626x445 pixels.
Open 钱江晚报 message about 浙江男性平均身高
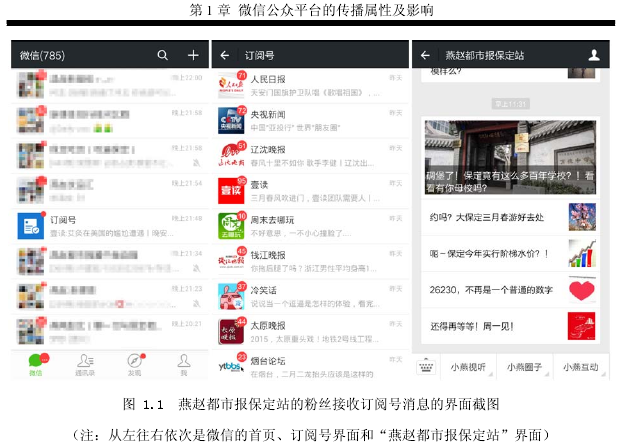[313, 268]
